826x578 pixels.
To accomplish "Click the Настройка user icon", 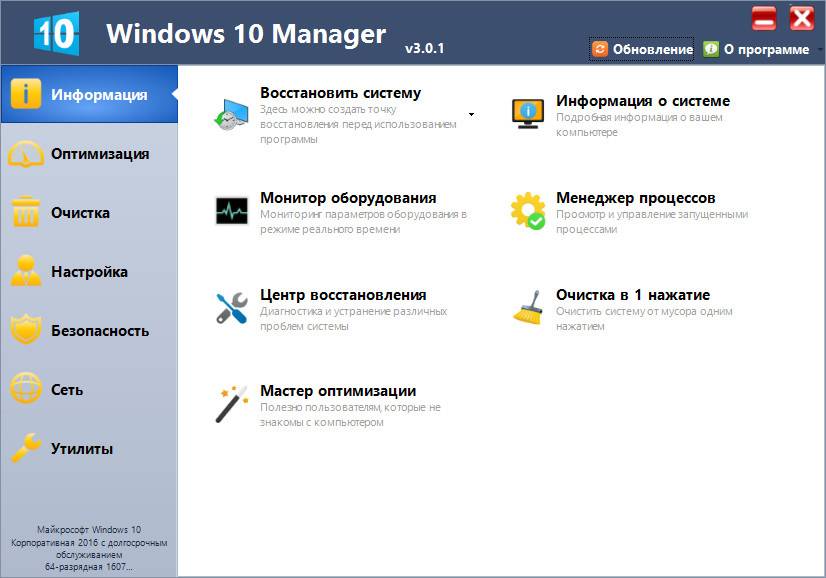I will pyautogui.click(x=25, y=271).
